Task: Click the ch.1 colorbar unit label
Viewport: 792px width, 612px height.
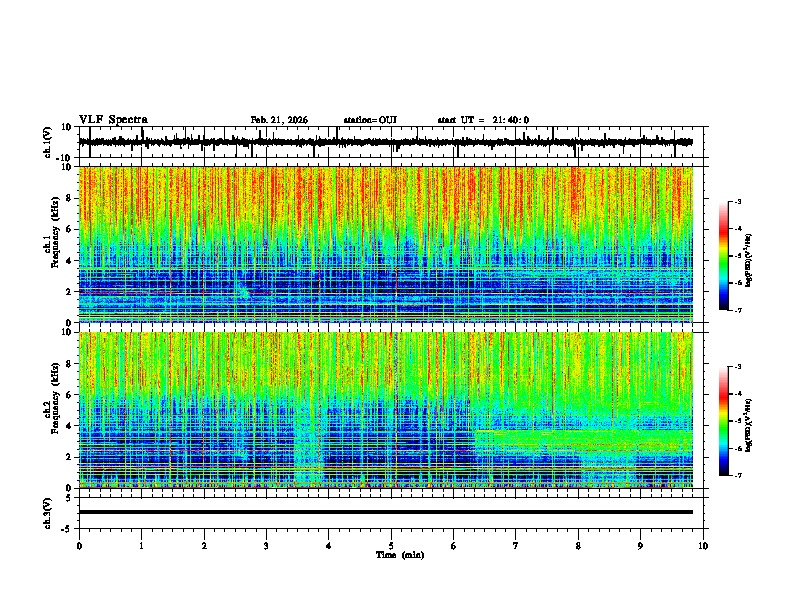Action: click(x=749, y=261)
